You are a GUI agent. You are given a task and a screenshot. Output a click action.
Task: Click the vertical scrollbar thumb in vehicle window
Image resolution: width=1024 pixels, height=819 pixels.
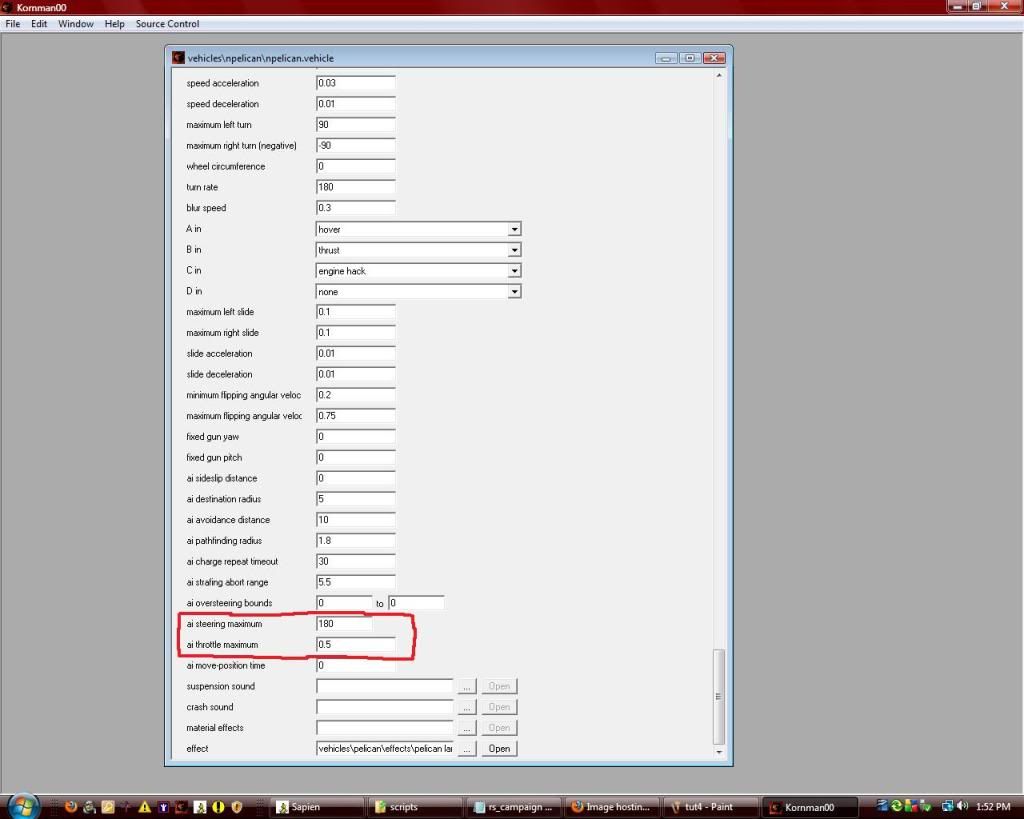pyautogui.click(x=718, y=696)
